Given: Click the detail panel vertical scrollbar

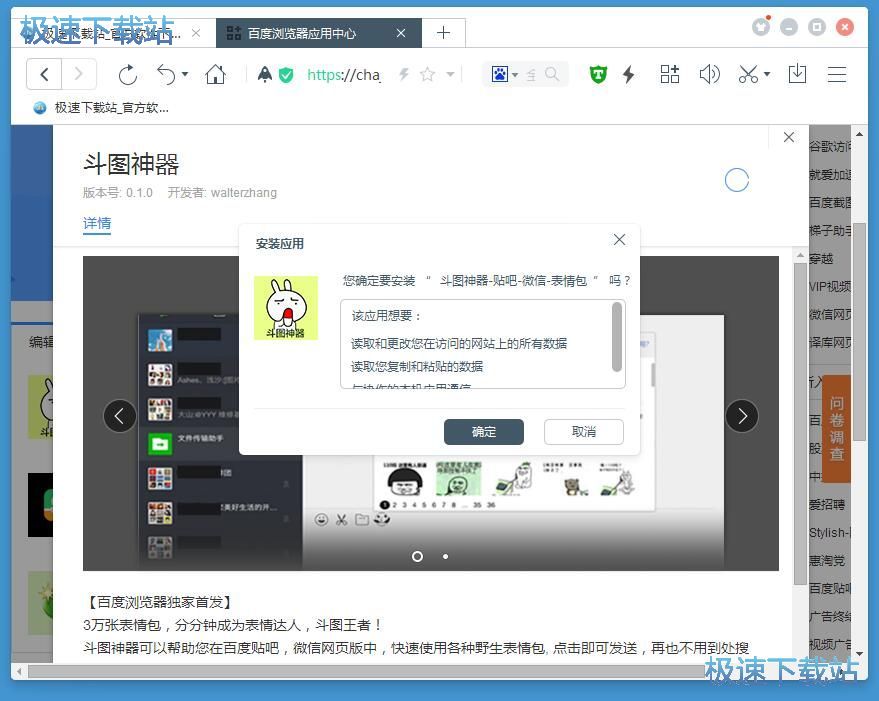Looking at the screenshot, I should pyautogui.click(x=800, y=423).
